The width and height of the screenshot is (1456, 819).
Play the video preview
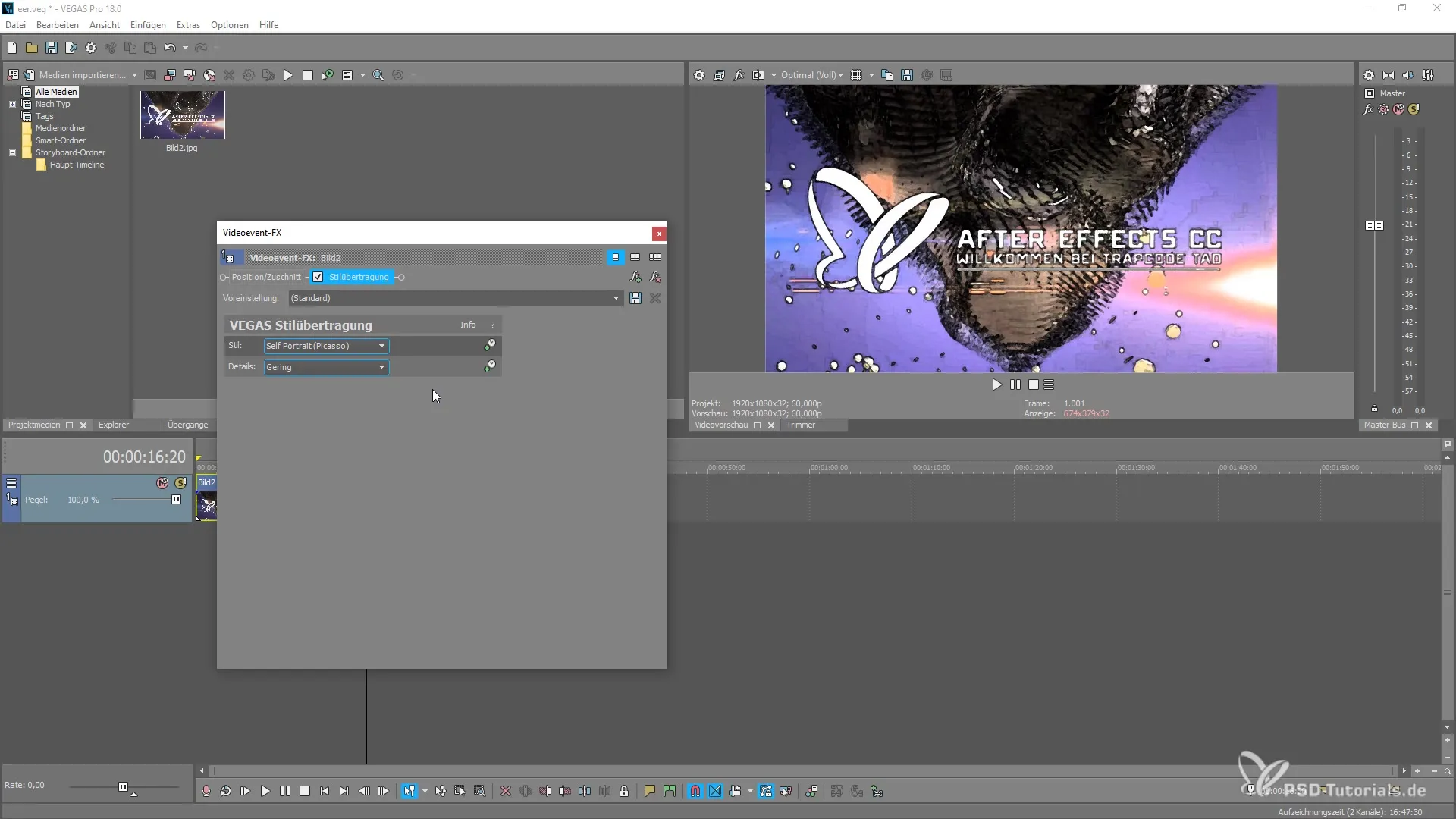point(997,384)
